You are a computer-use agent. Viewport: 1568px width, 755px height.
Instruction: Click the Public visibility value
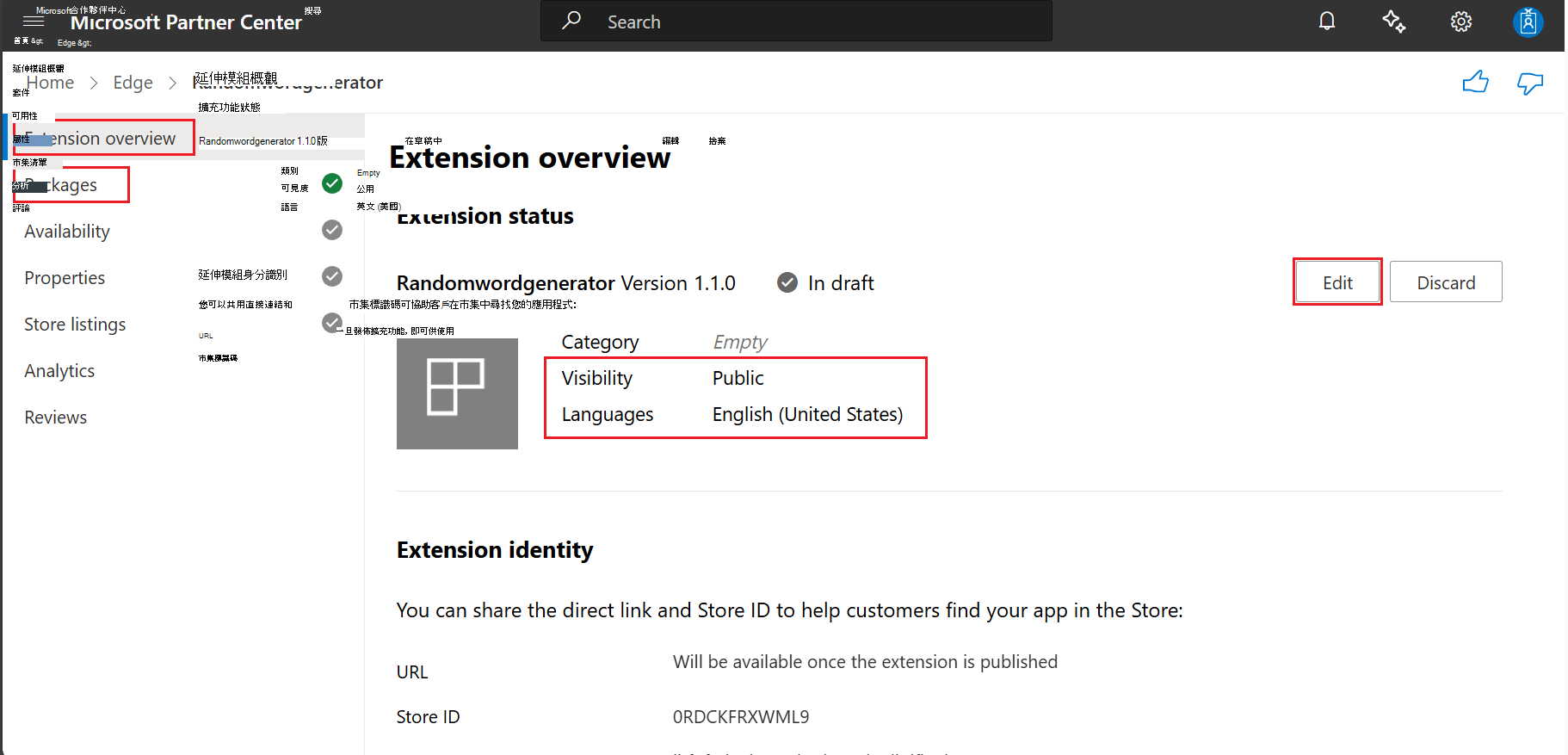coord(738,378)
